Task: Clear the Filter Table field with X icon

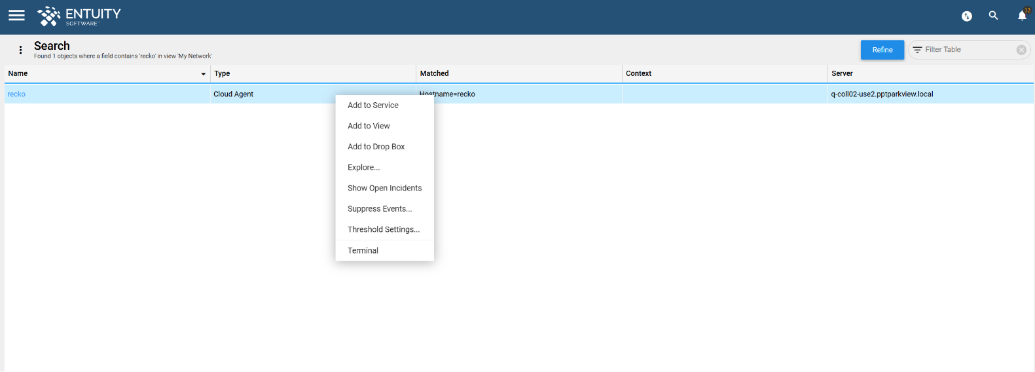Action: pyautogui.click(x=1021, y=50)
